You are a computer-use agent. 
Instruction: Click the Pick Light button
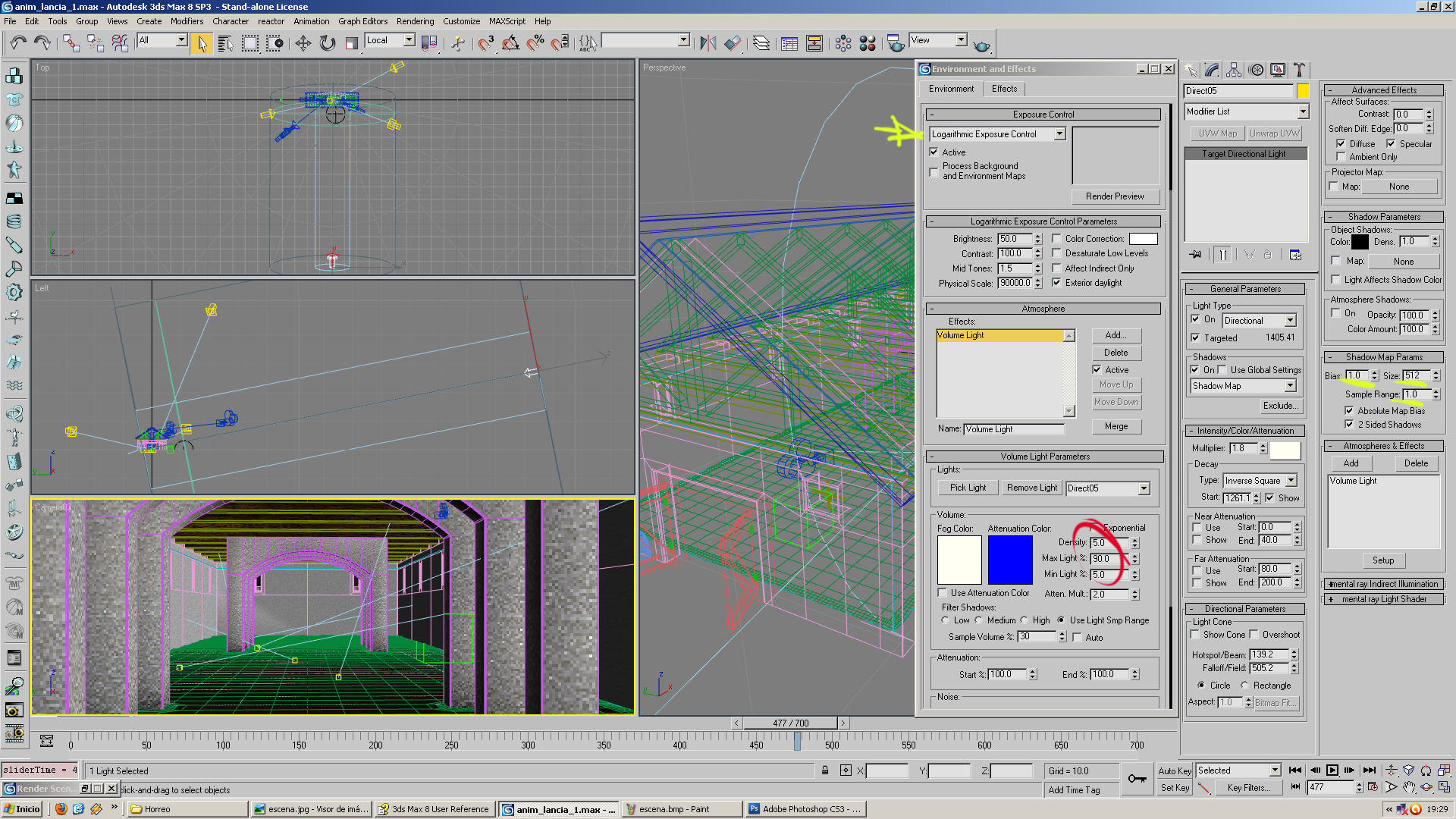(x=968, y=488)
